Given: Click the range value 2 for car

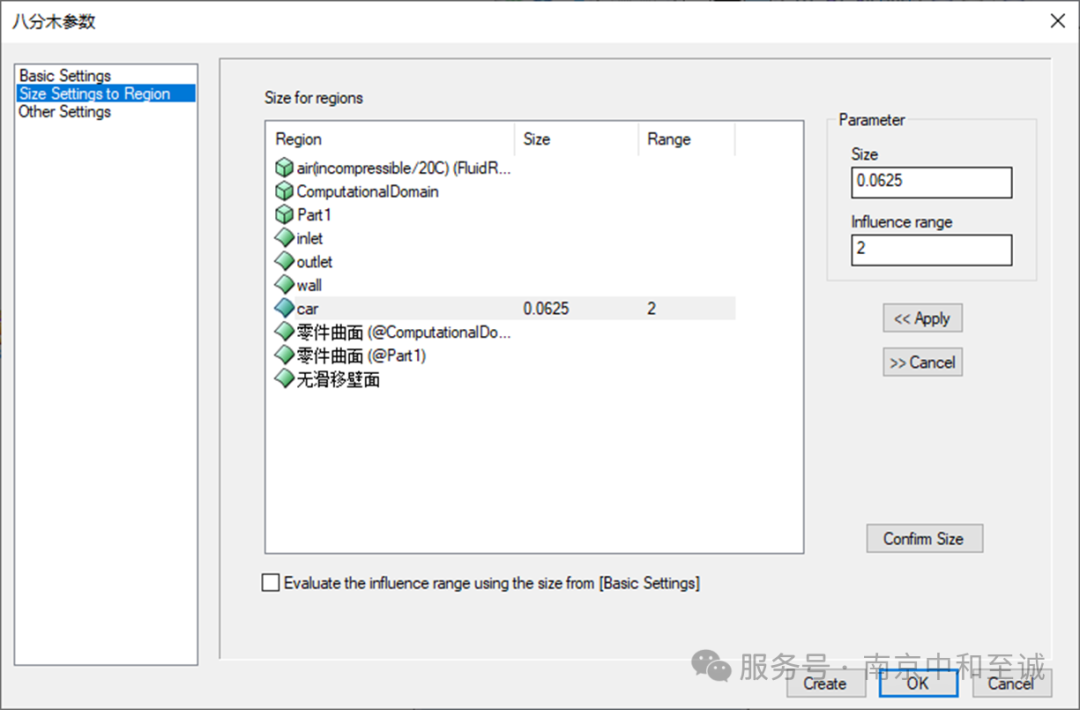Looking at the screenshot, I should (x=652, y=309).
